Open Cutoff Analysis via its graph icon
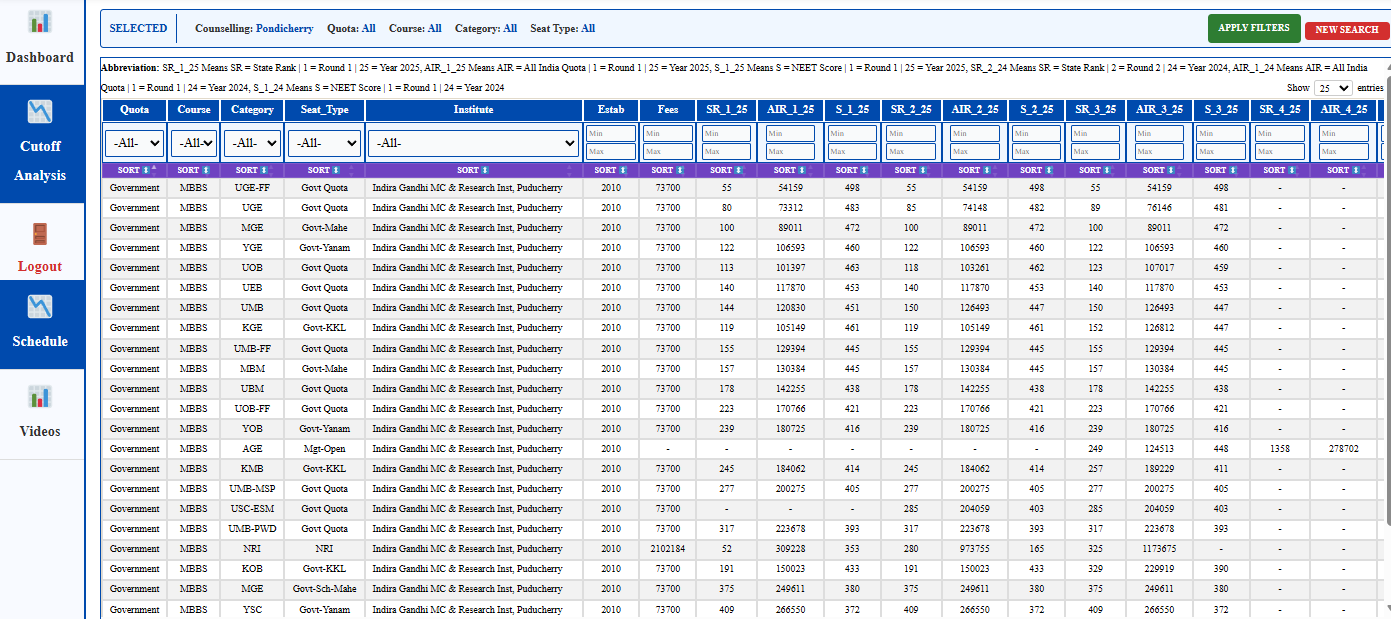Screen dimensions: 1391x619 coord(40,110)
